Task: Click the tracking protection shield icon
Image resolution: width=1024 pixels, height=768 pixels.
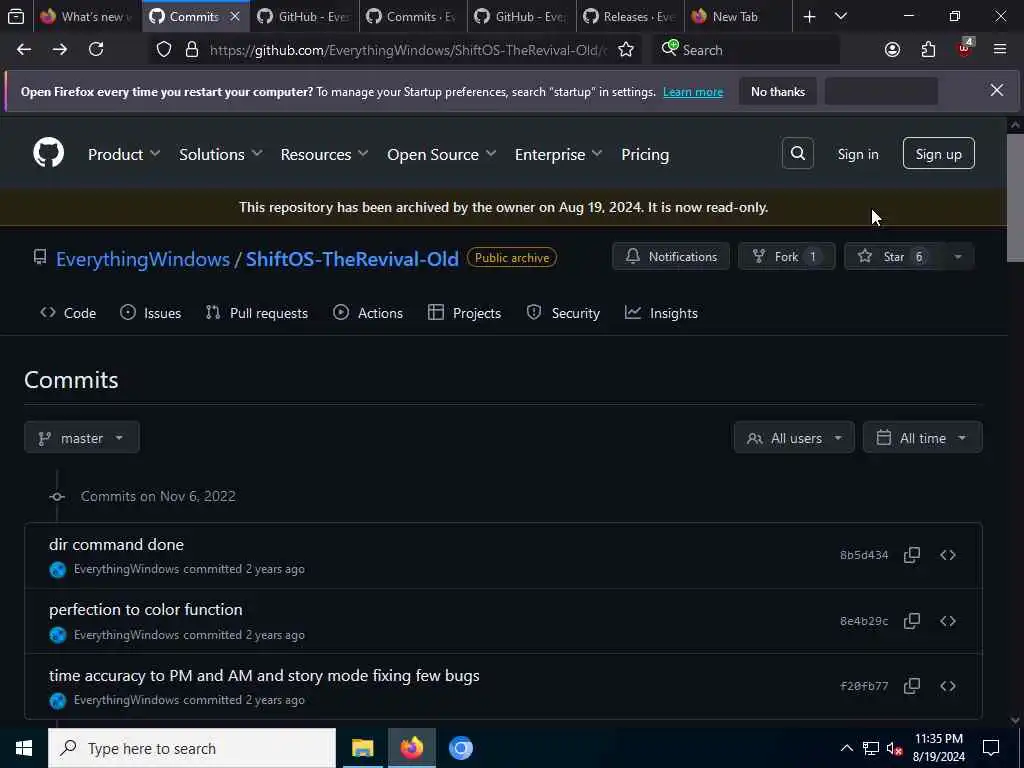Action: 164,50
